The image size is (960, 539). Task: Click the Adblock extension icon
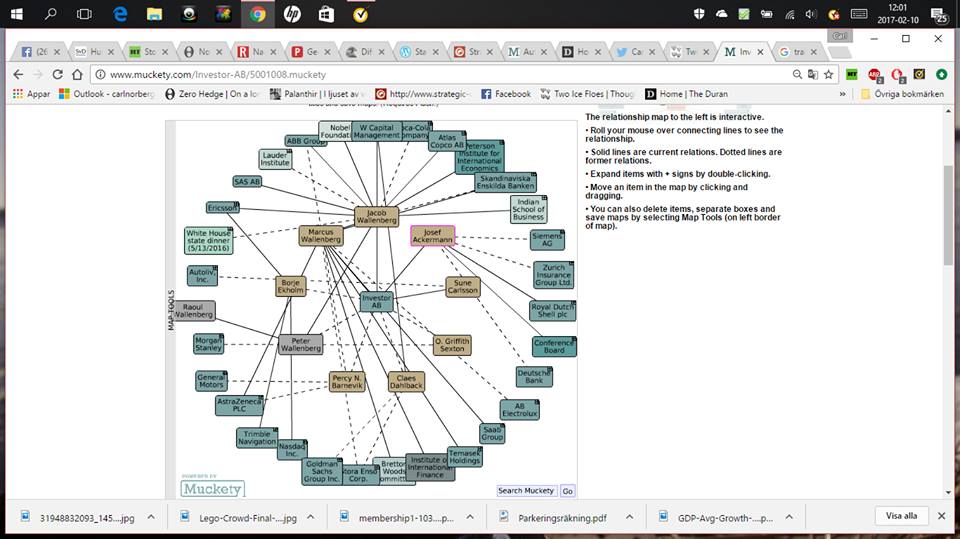[x=874, y=74]
